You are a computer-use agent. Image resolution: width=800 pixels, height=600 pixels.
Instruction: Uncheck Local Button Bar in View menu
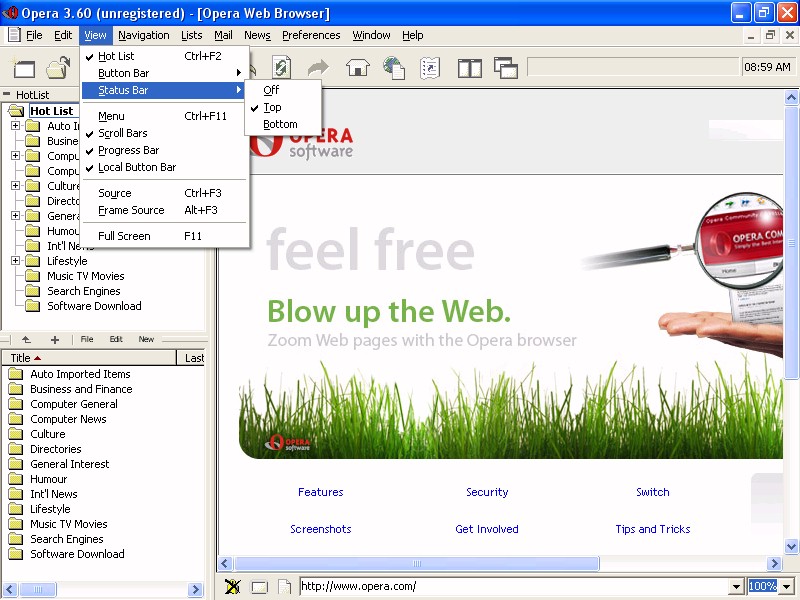pos(163,167)
